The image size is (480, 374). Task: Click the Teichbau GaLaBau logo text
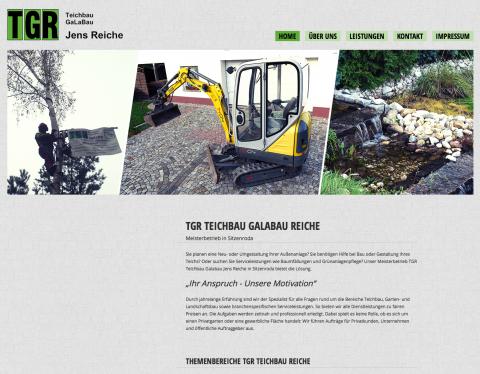(79, 19)
